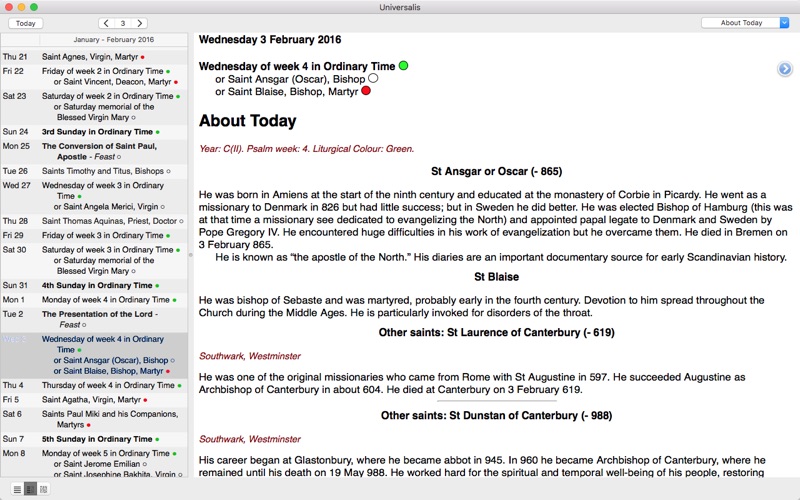This screenshot has width=800, height=500.
Task: Select red Saint Blaise celebration circle
Action: tap(366, 91)
